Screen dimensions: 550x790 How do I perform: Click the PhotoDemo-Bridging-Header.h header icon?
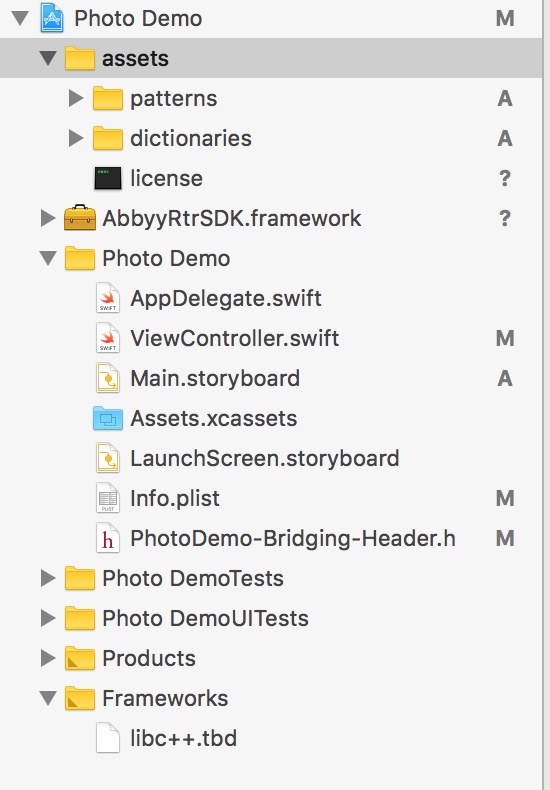pyautogui.click(x=108, y=538)
